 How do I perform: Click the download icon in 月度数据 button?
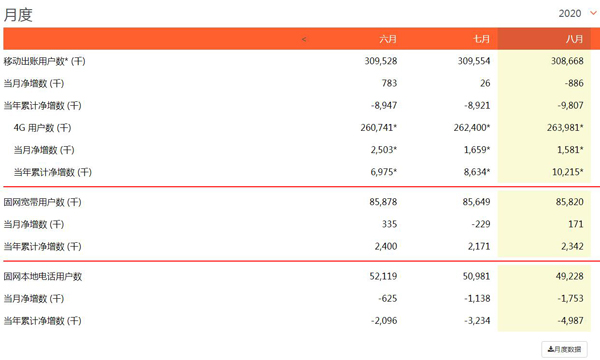tap(550, 349)
